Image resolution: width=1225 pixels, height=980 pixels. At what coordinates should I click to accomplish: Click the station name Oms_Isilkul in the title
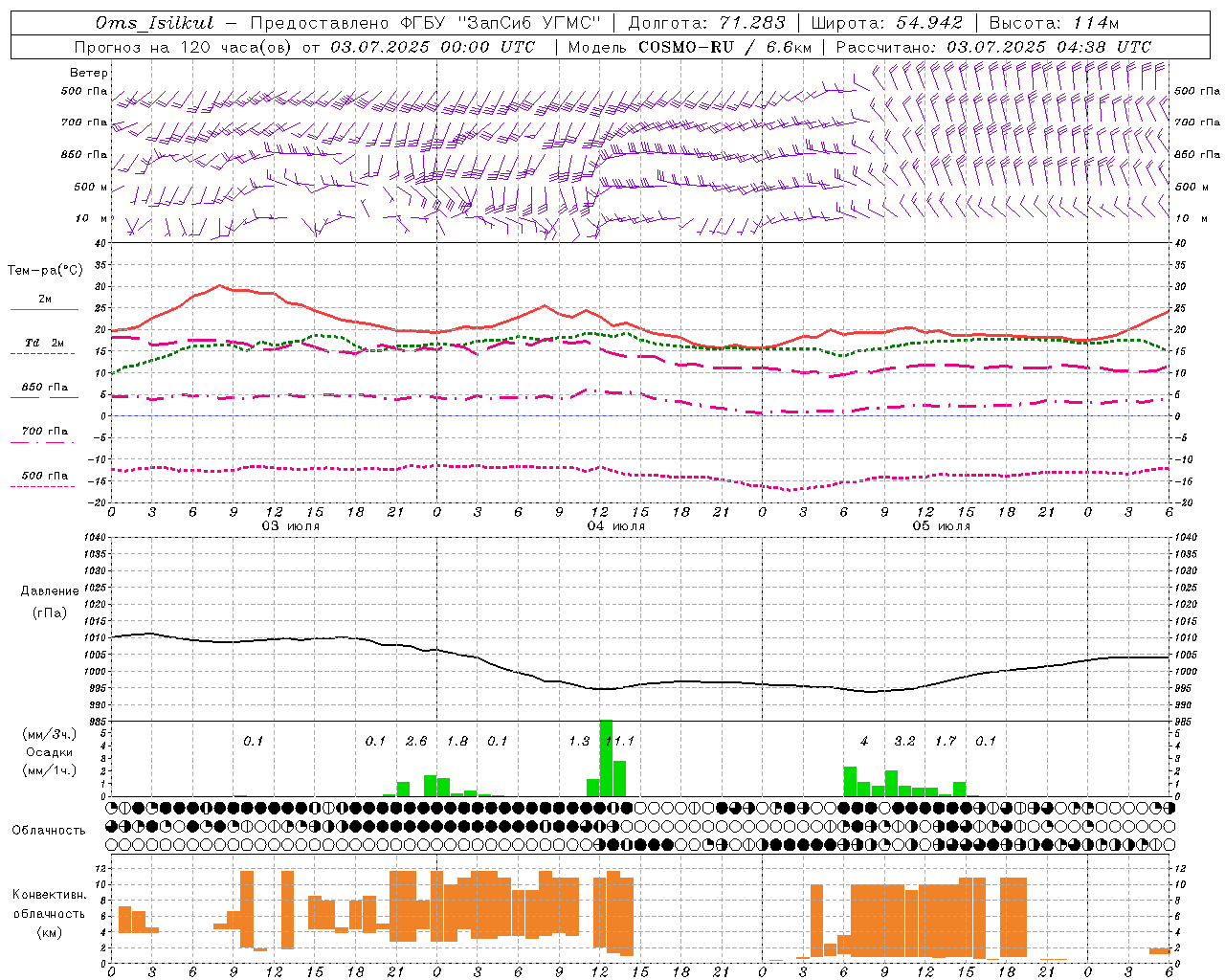point(155,23)
